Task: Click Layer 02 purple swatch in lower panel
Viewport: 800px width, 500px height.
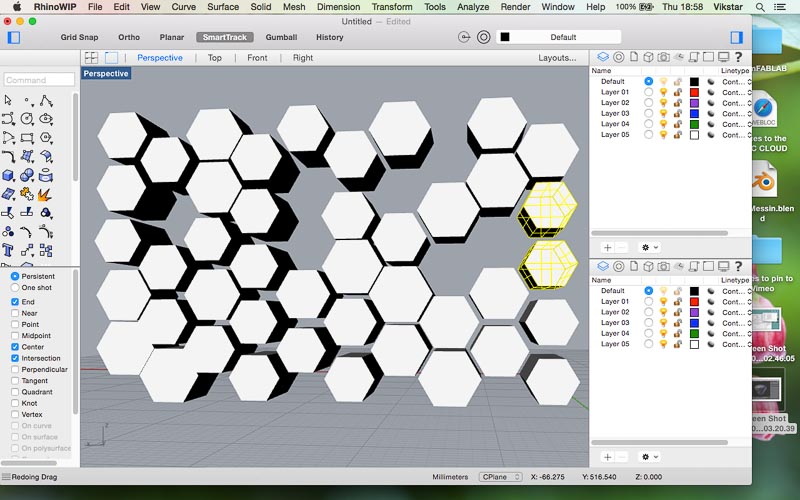Action: pyautogui.click(x=694, y=312)
